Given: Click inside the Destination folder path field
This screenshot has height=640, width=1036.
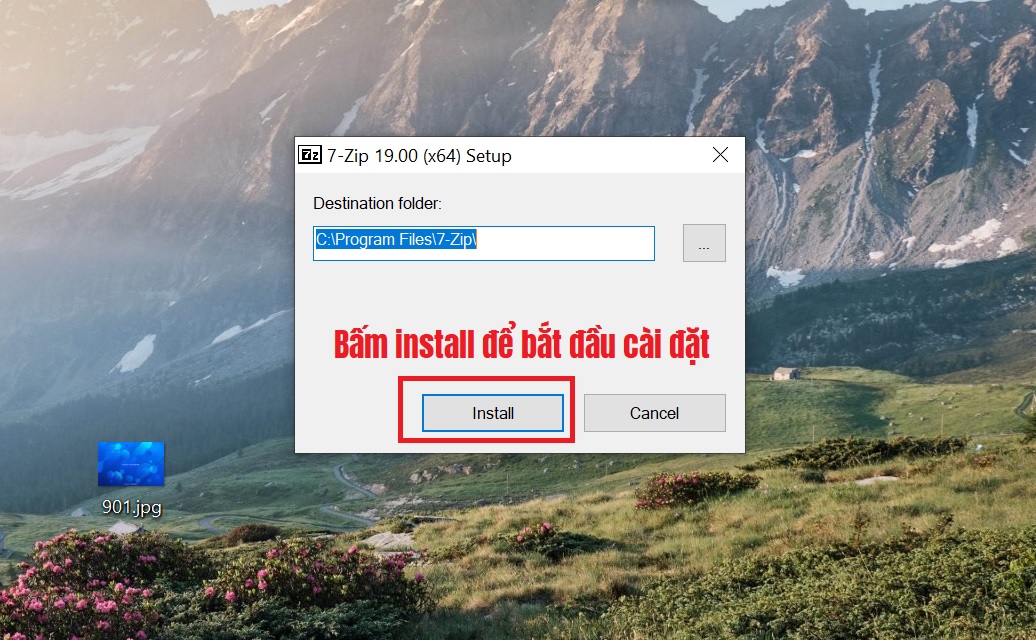Looking at the screenshot, I should (x=484, y=243).
